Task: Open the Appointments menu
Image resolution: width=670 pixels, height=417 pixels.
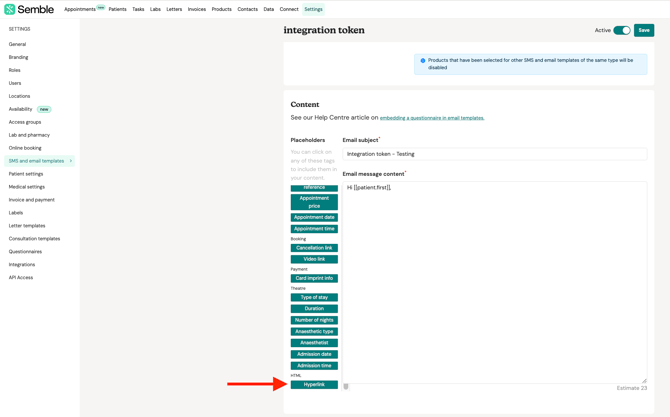Action: tap(80, 9)
